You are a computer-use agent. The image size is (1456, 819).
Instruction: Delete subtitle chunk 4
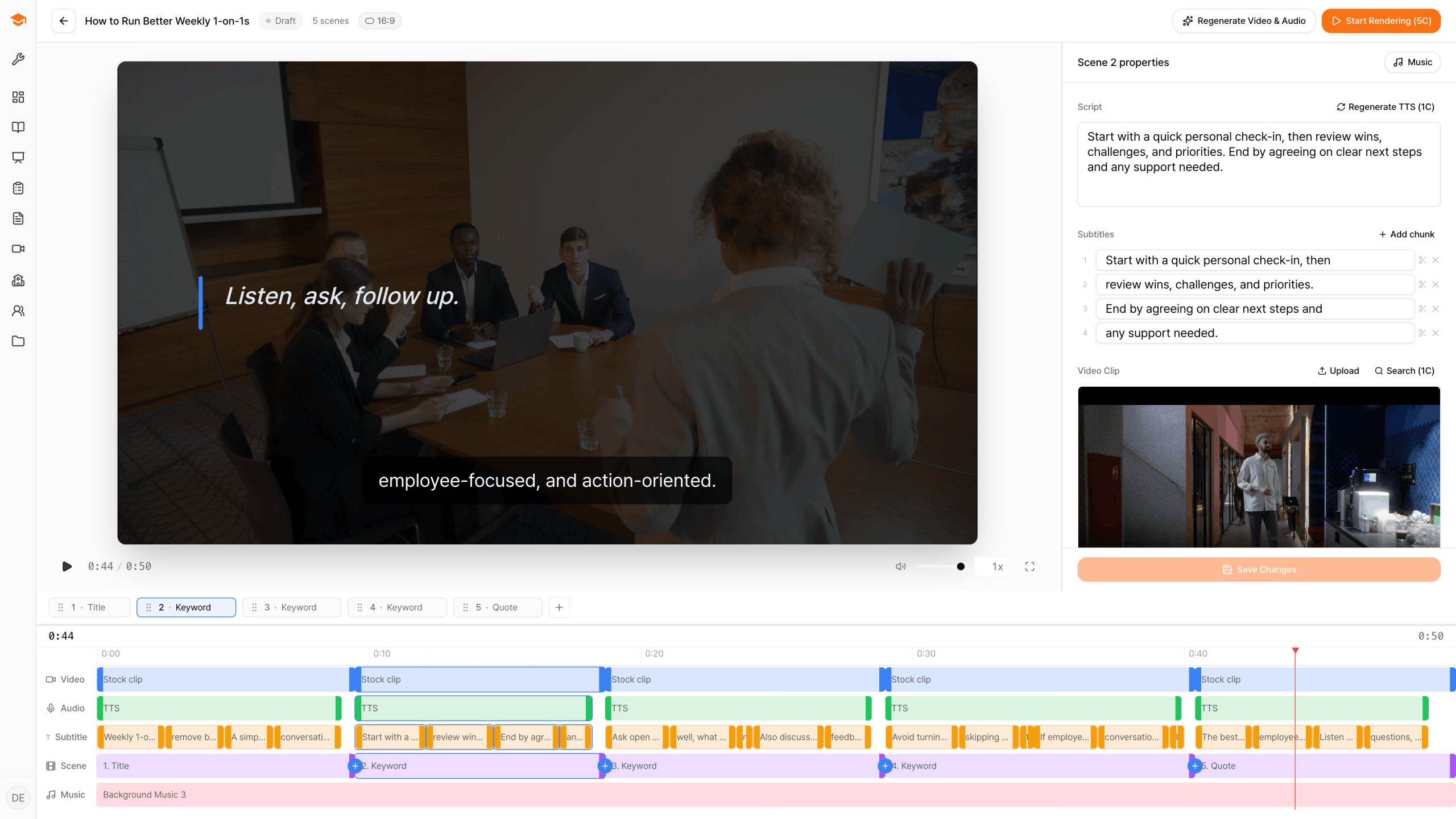coord(1436,333)
